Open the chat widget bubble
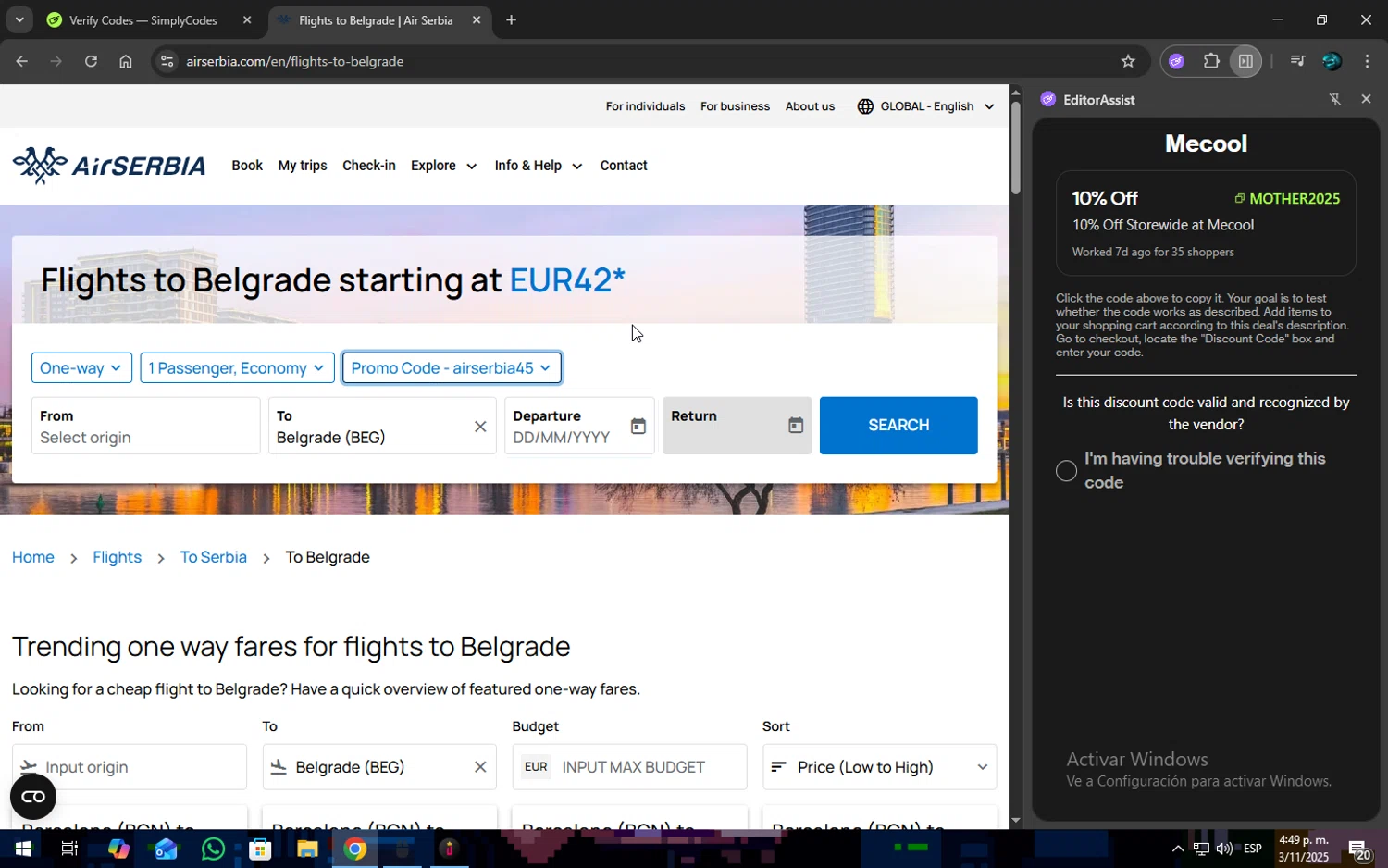 point(33,797)
